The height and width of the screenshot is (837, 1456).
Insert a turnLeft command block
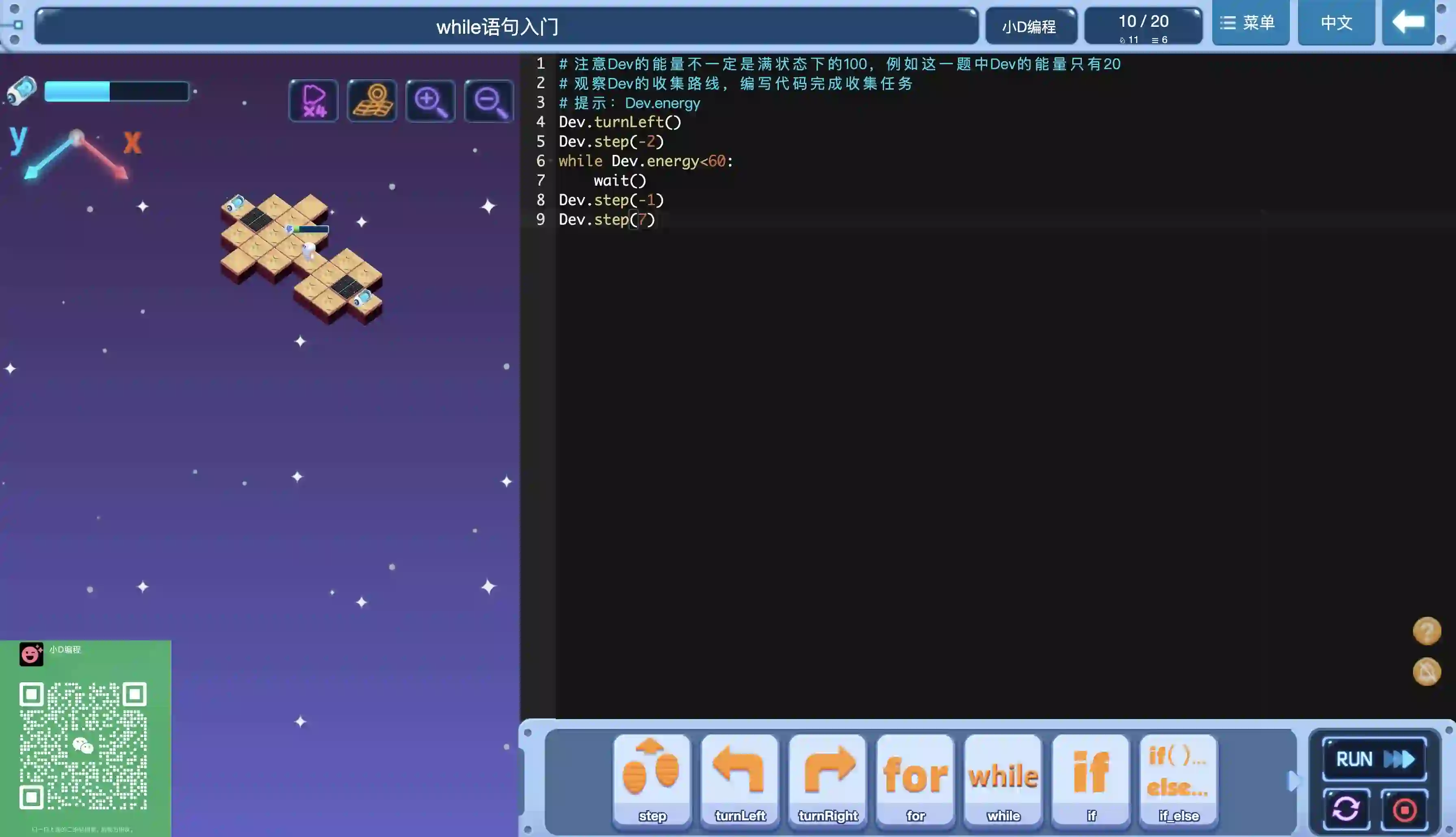pos(740,779)
